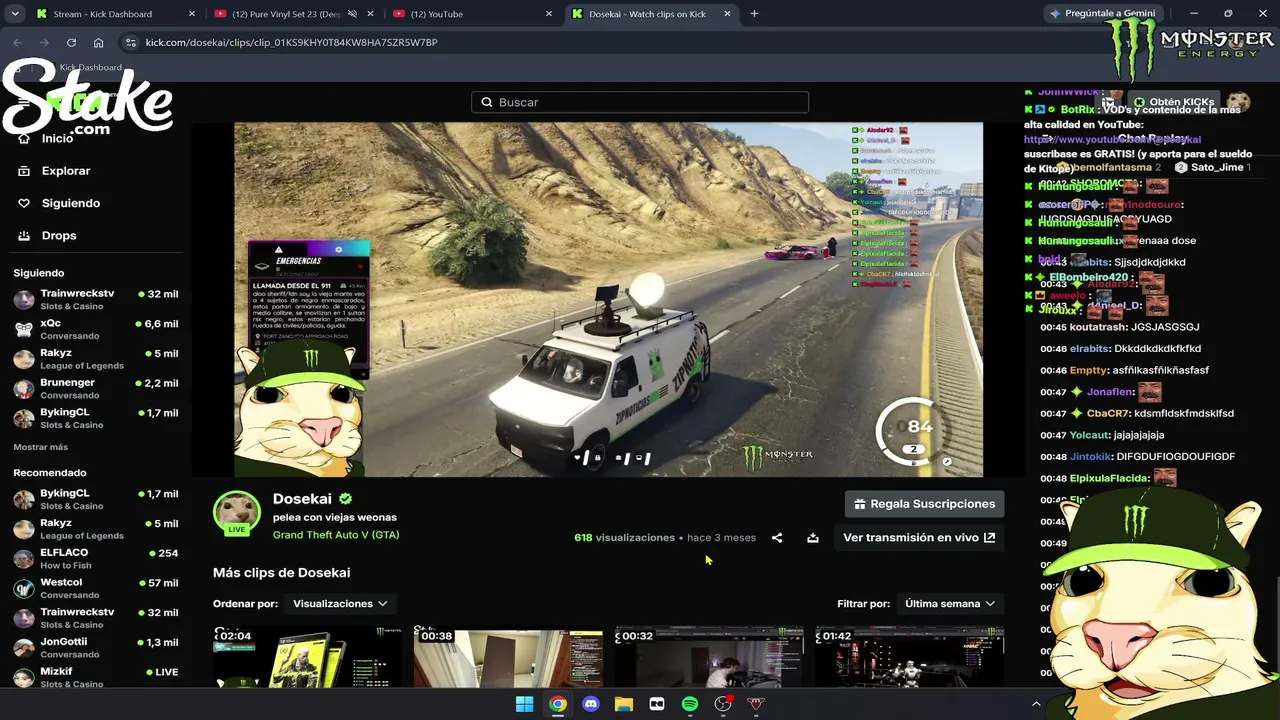The image size is (1280, 720).
Task: Open Spotify from the taskbar
Action: pyautogui.click(x=690, y=704)
